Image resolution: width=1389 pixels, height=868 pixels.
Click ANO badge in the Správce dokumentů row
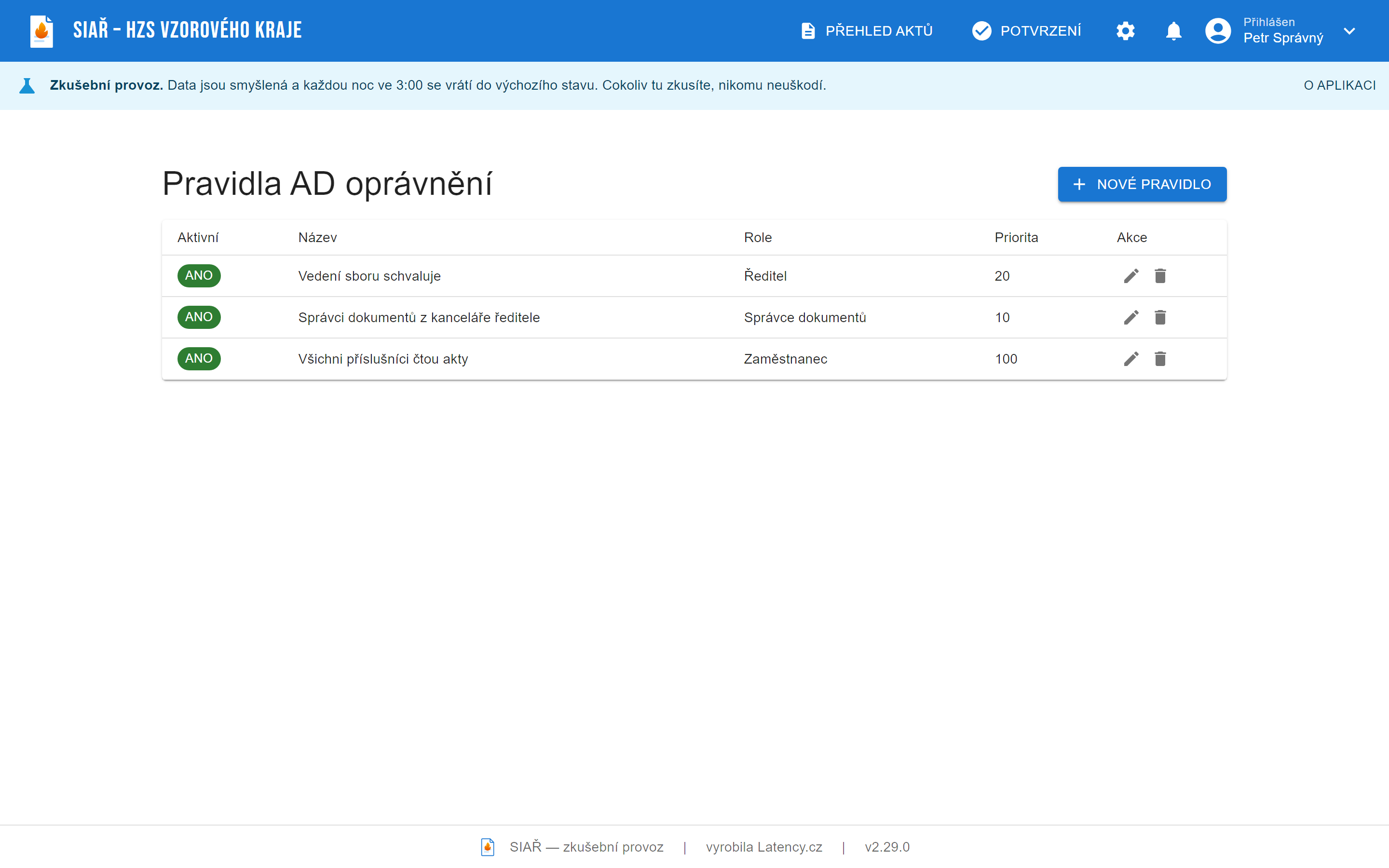coord(199,317)
